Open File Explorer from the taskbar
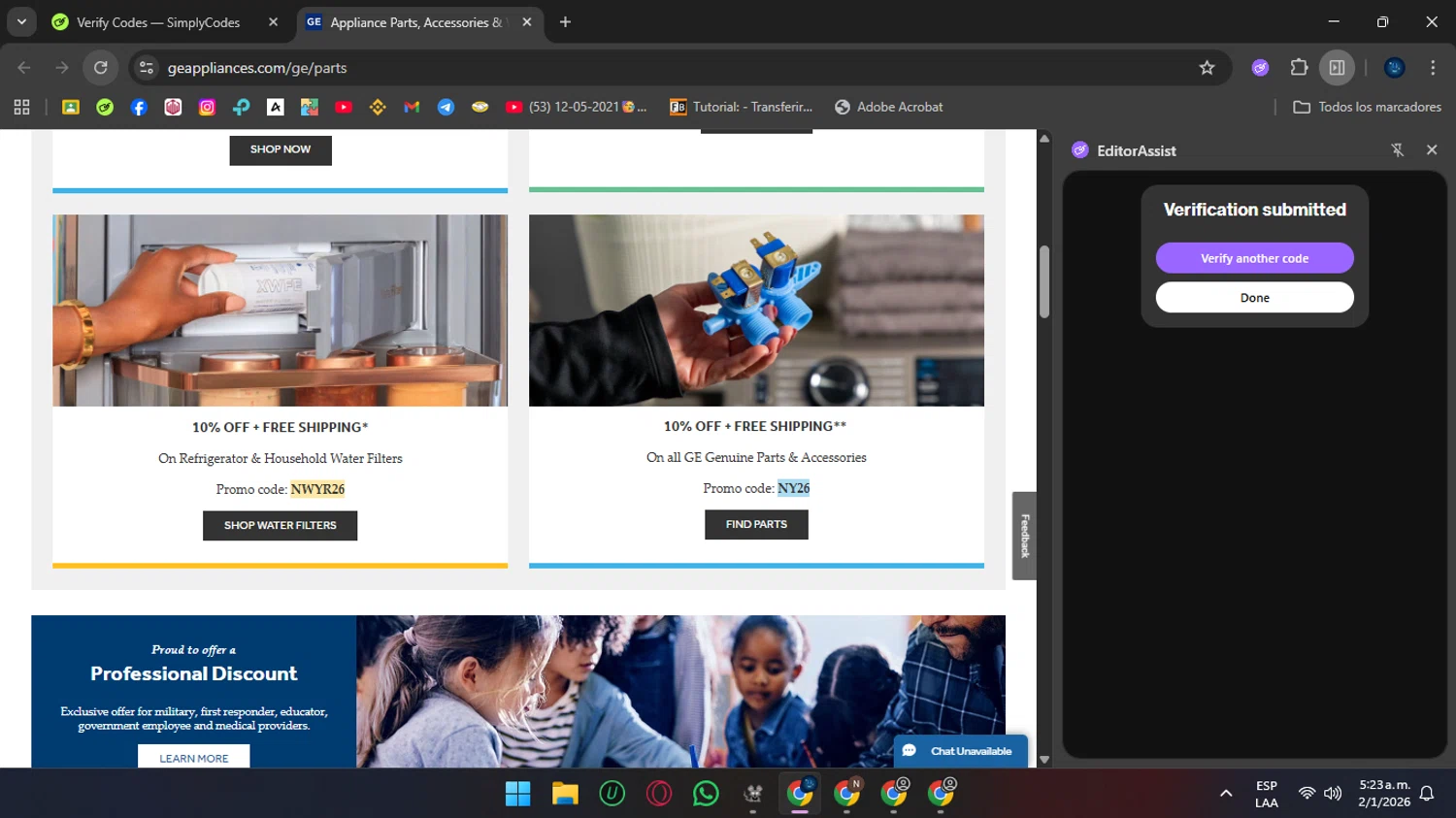1456x818 pixels. pyautogui.click(x=565, y=794)
